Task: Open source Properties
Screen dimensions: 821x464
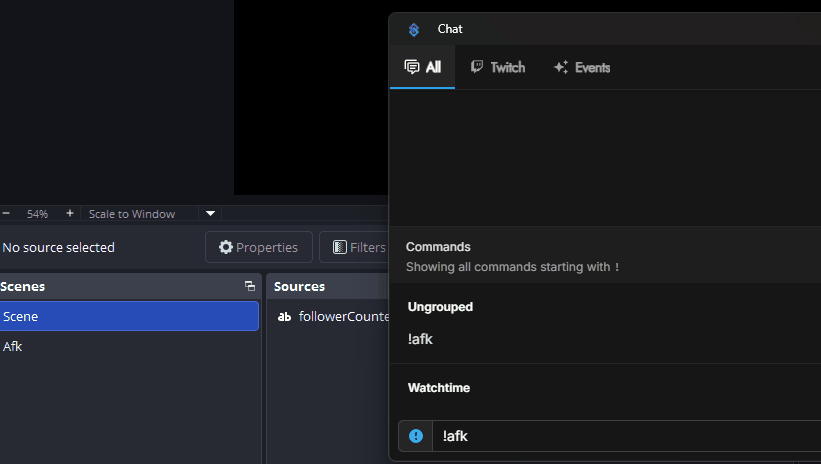Action: tap(258, 247)
